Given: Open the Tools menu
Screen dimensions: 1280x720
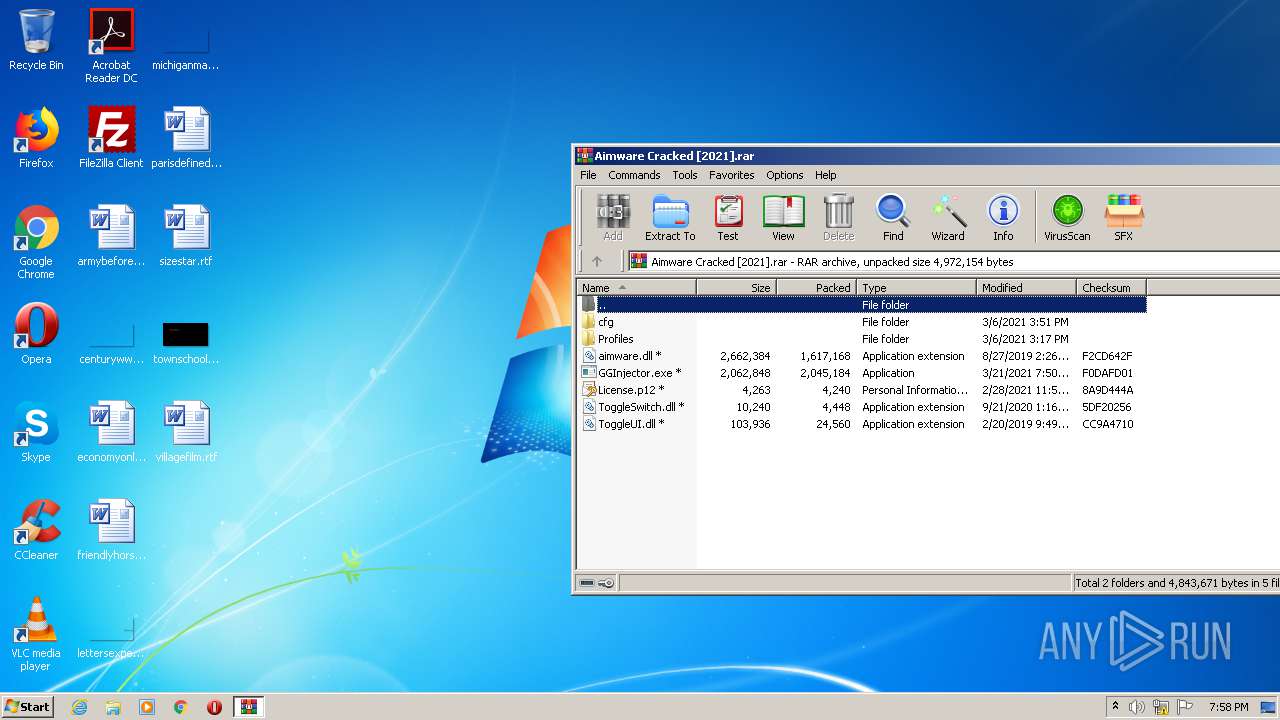Looking at the screenshot, I should (685, 175).
